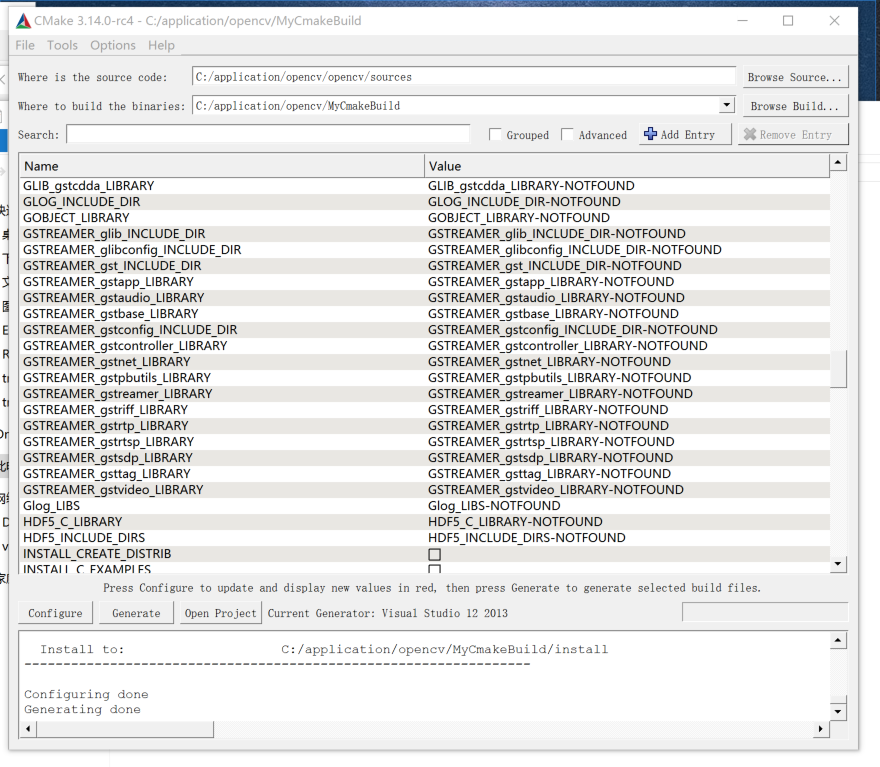
Task: Open the Options menu
Action: [x=113, y=45]
